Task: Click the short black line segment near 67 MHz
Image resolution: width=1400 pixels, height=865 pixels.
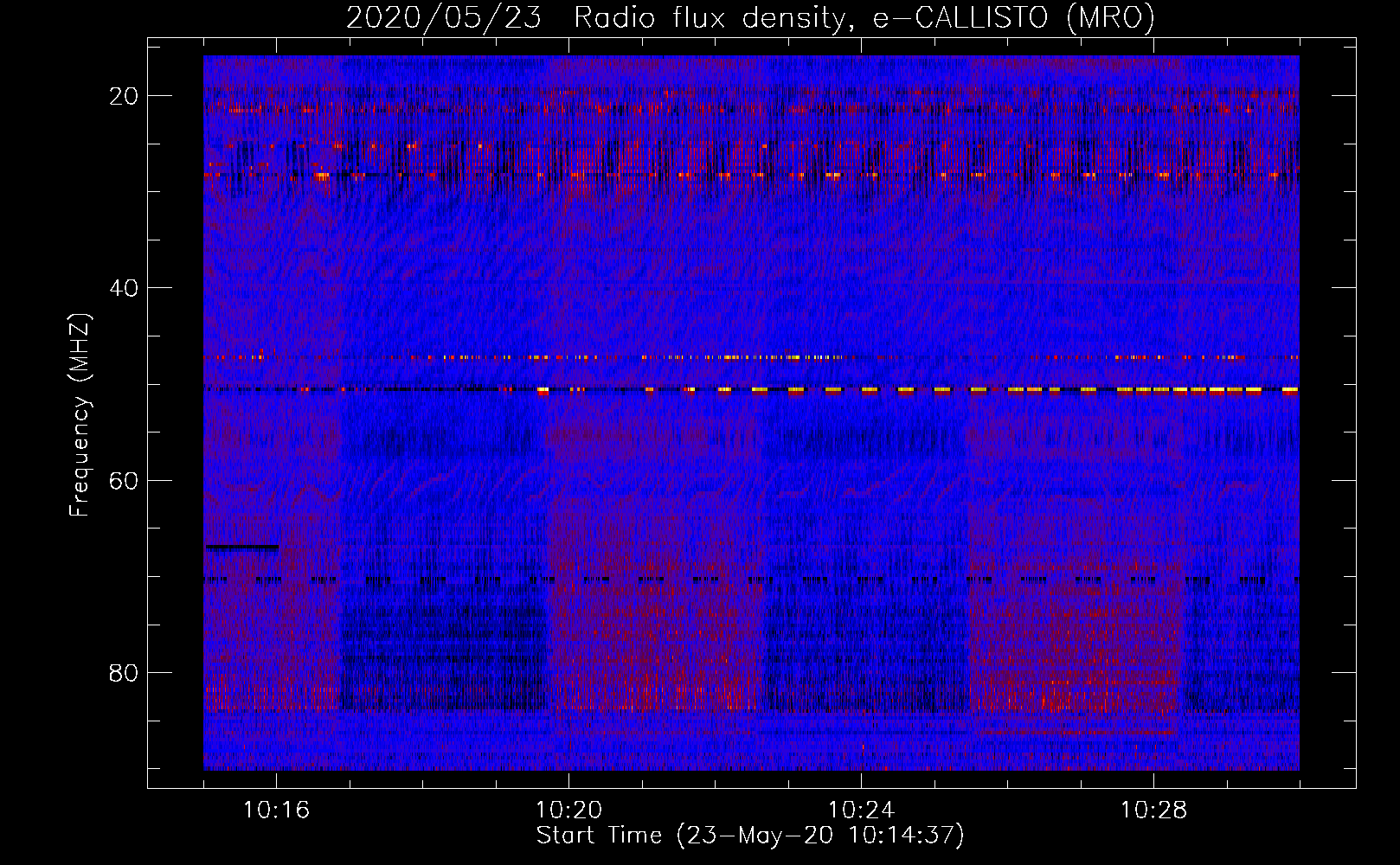Action: coord(242,547)
